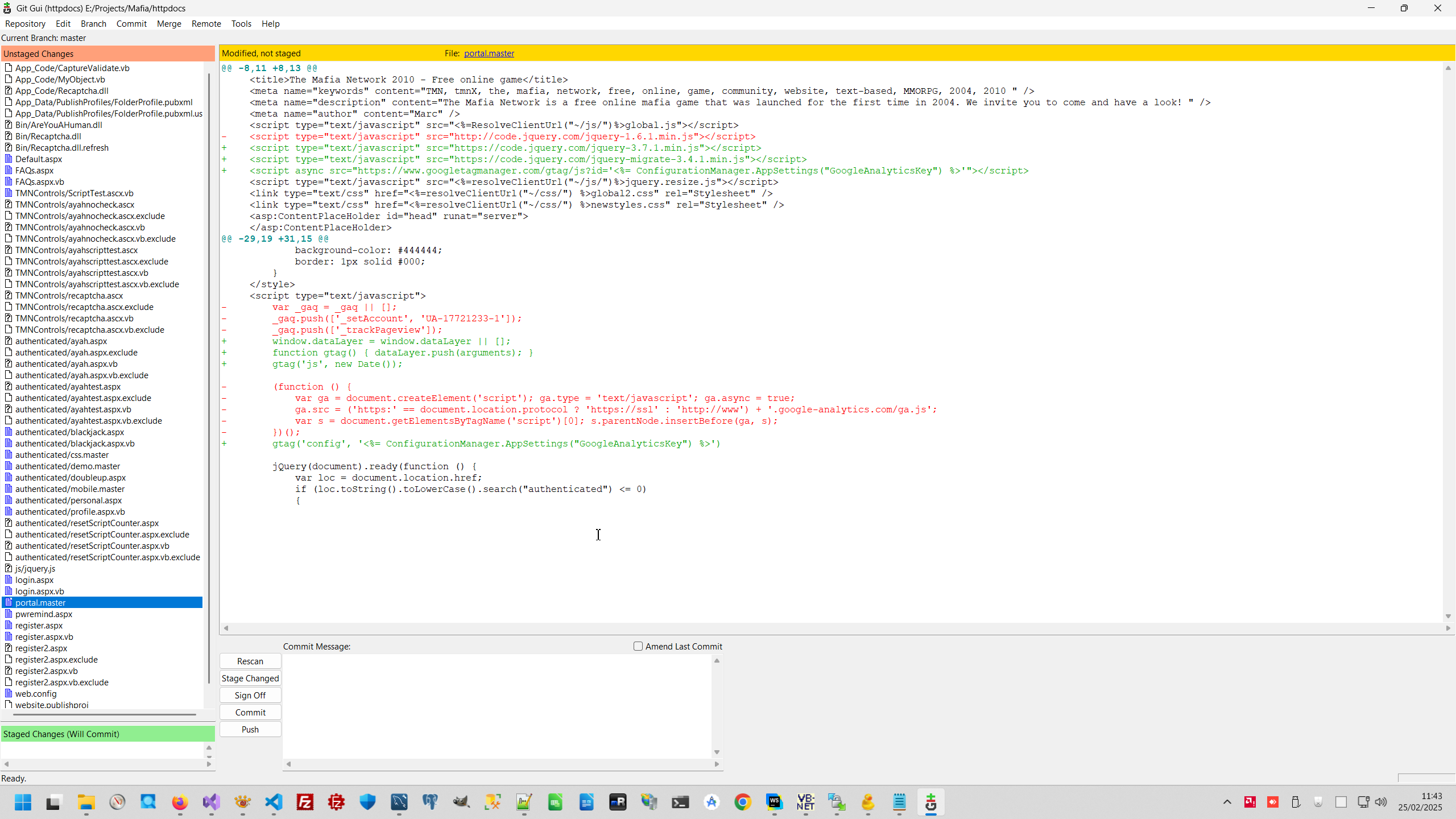Click the file icon next to portal.master
1456x819 pixels.
(x=9, y=602)
